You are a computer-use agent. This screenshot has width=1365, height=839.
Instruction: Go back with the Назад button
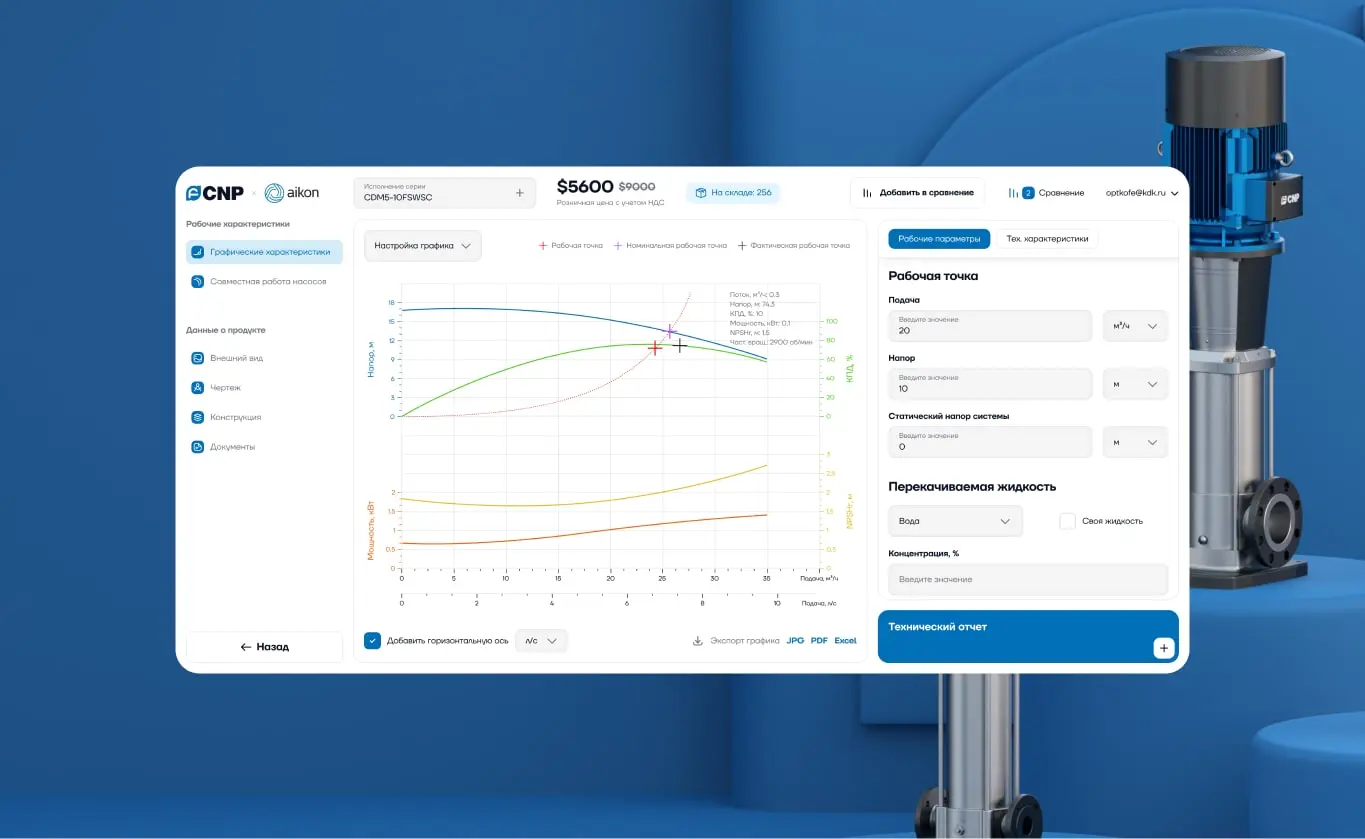click(x=264, y=647)
